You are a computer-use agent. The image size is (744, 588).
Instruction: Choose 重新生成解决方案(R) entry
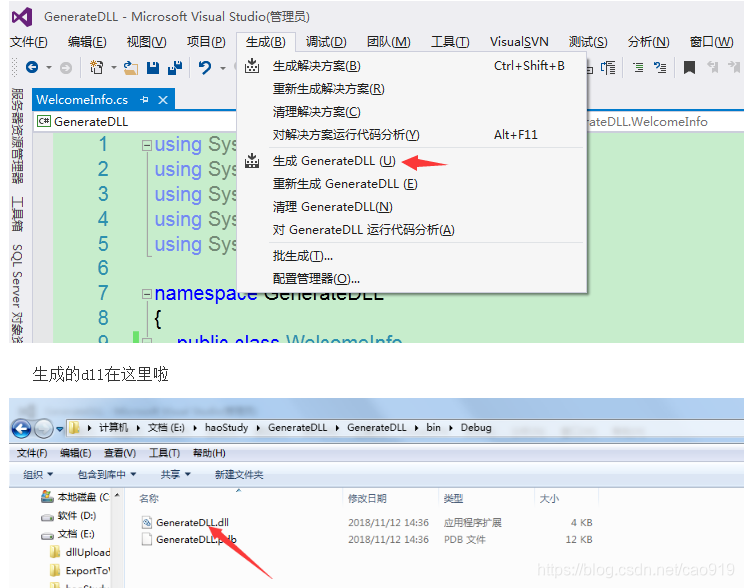(411, 89)
